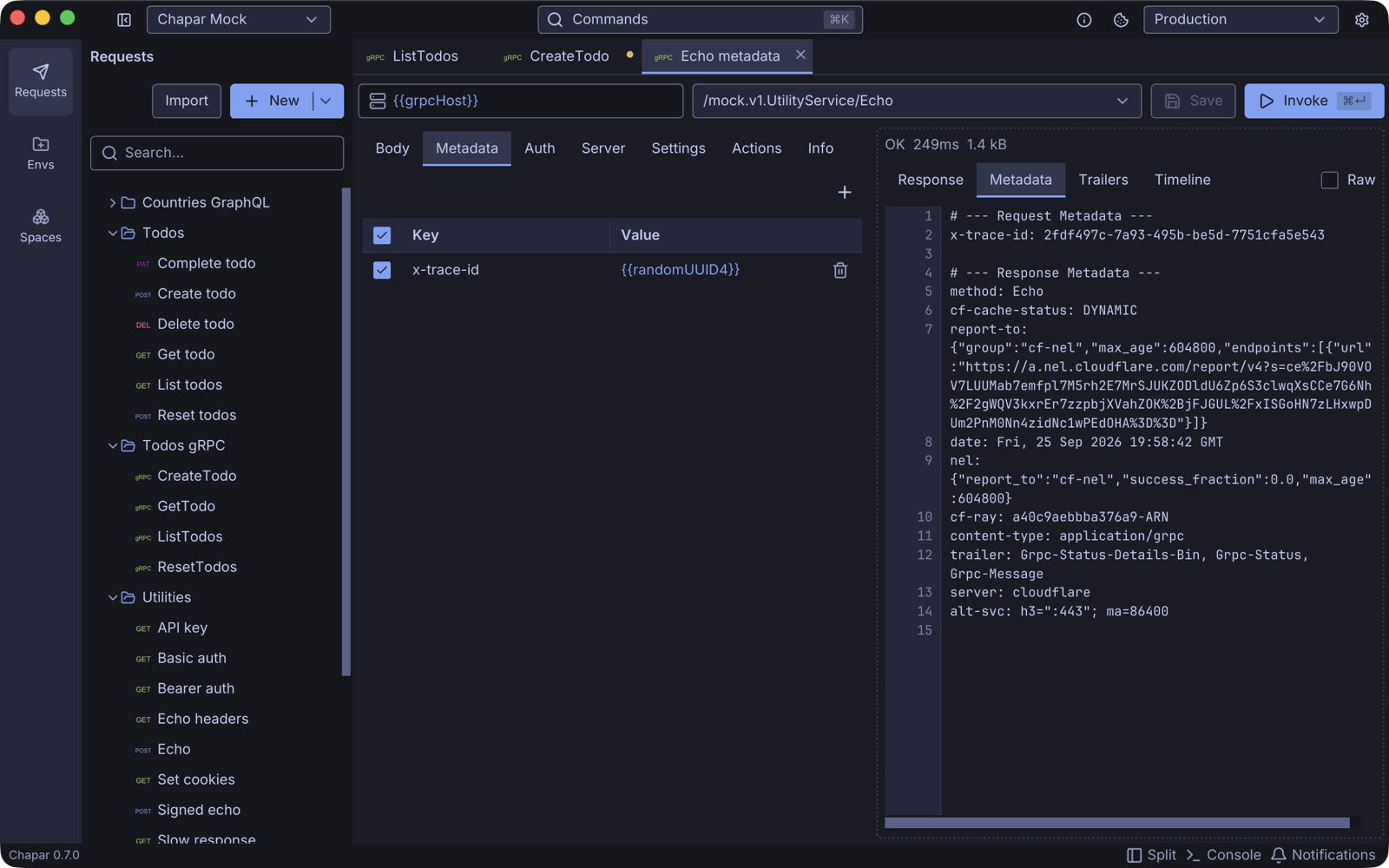This screenshot has height=868, width=1389.
Task: Open the gRPC method selector dropdown
Action: point(916,101)
